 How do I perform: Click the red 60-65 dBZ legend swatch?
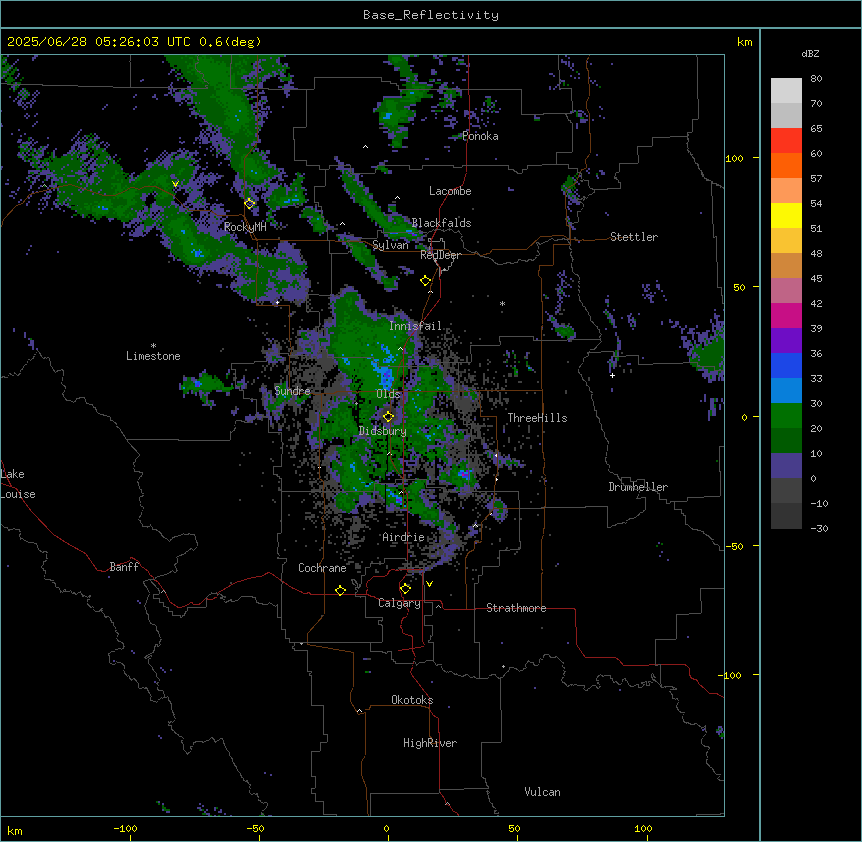point(786,141)
